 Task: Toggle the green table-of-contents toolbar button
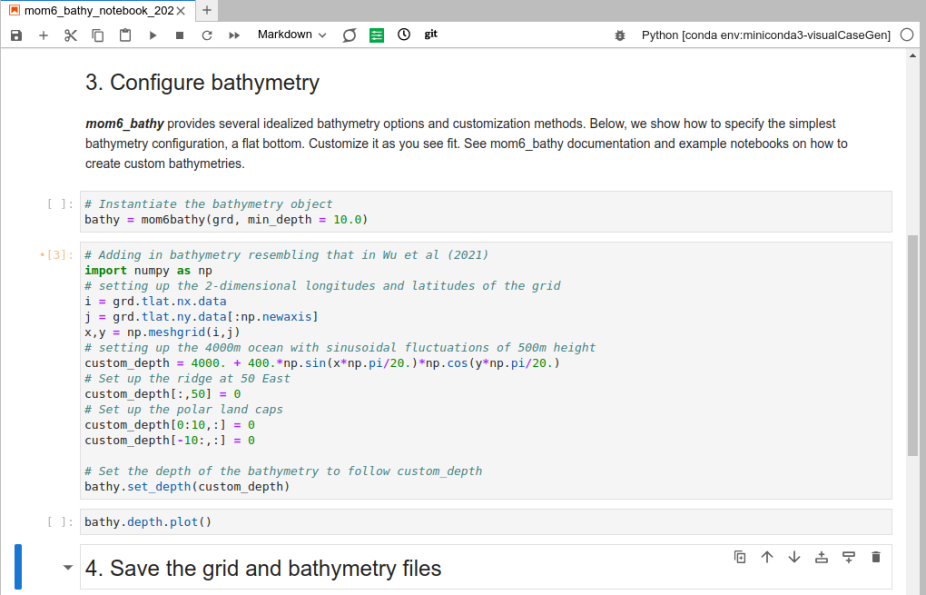(377, 35)
